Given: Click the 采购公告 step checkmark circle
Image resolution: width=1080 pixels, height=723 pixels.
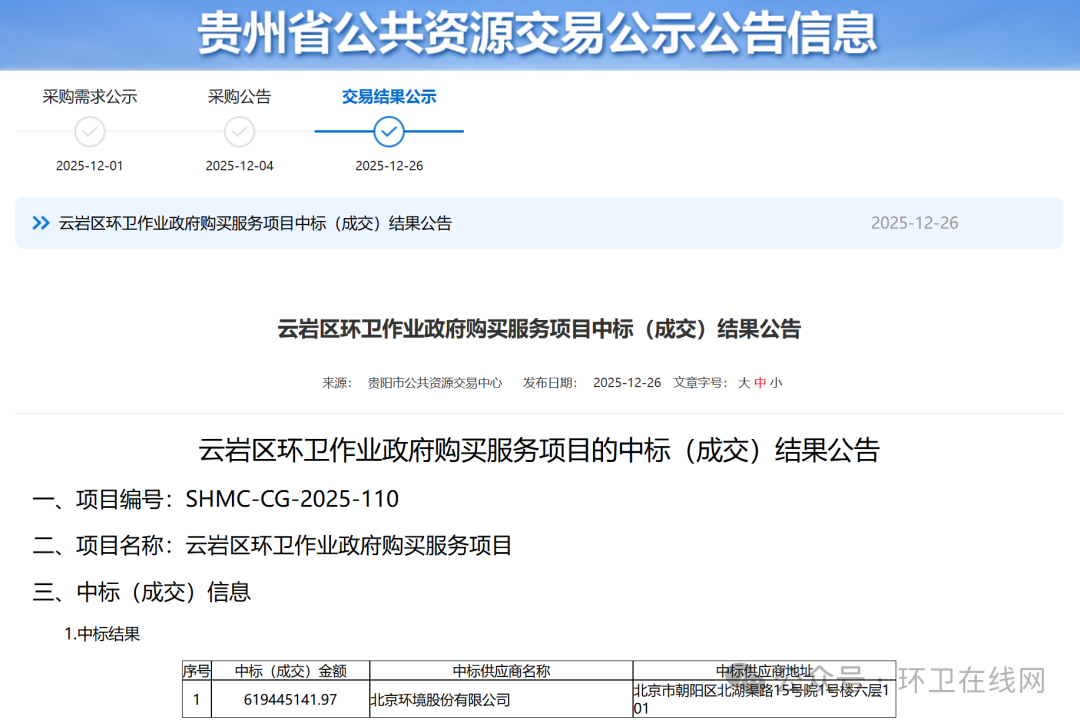Looking at the screenshot, I should pos(240,132).
